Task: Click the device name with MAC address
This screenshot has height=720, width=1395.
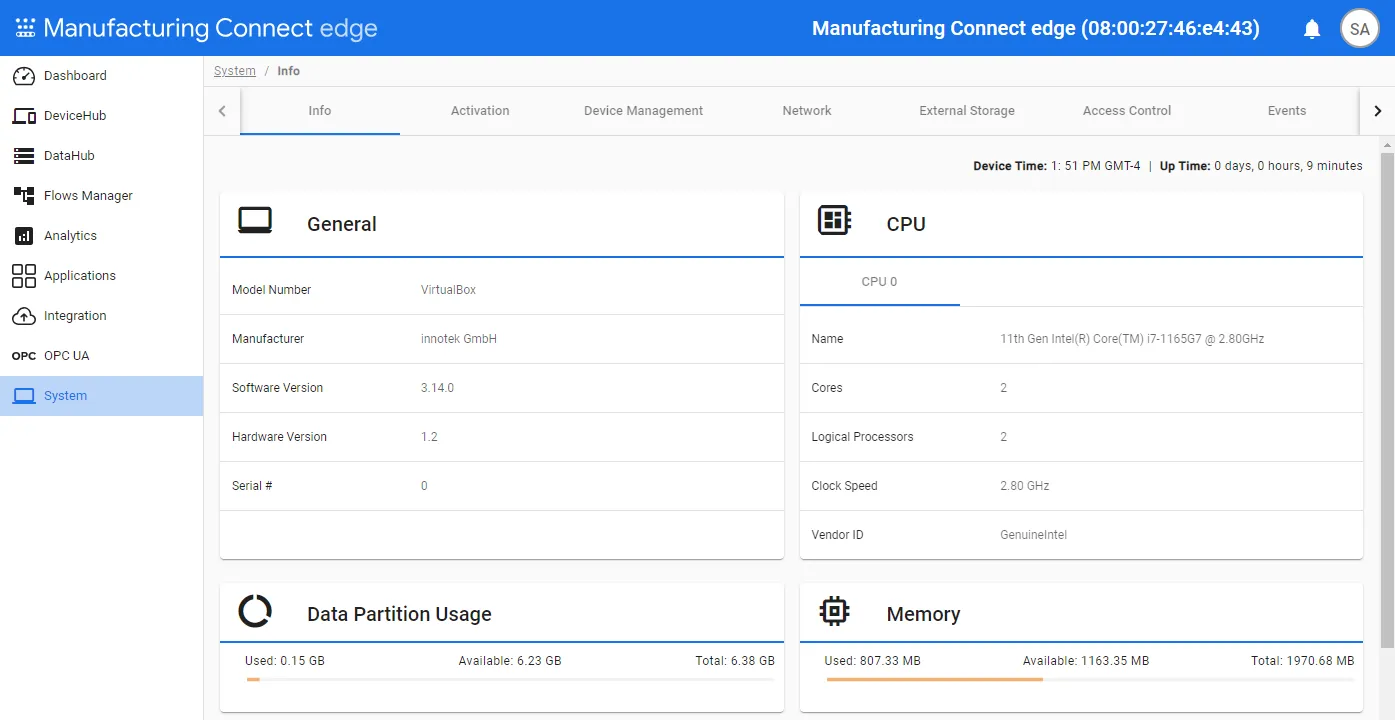Action: click(1036, 29)
